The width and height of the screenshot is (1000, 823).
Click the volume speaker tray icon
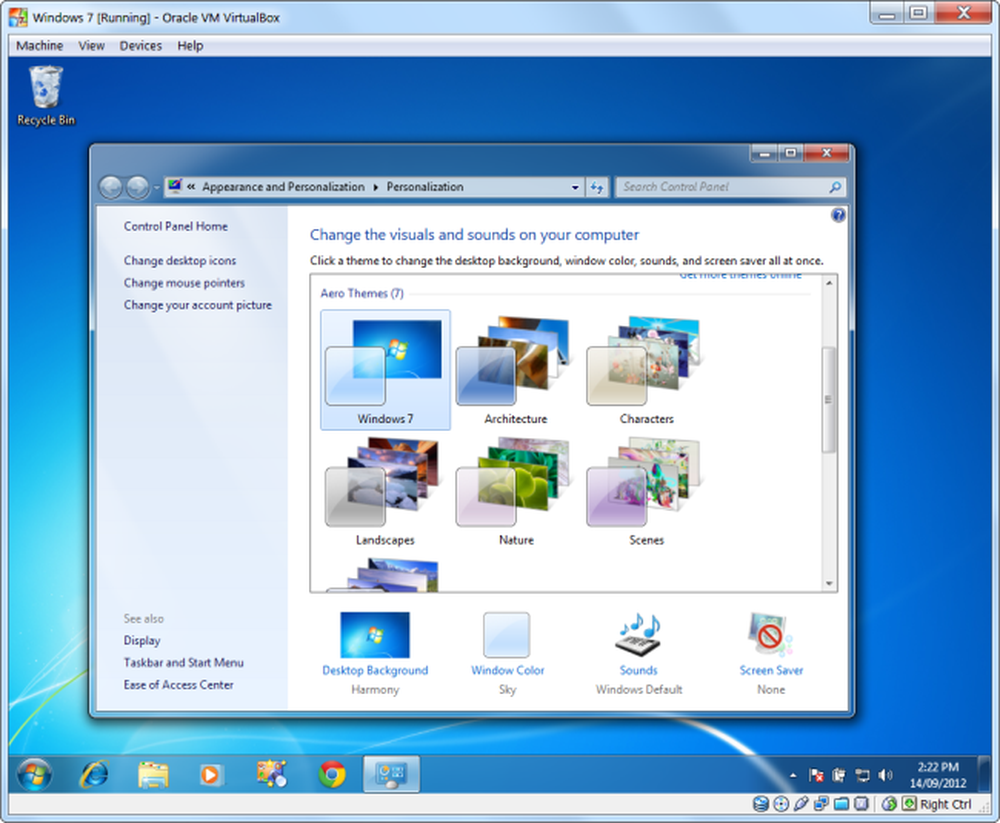click(885, 775)
